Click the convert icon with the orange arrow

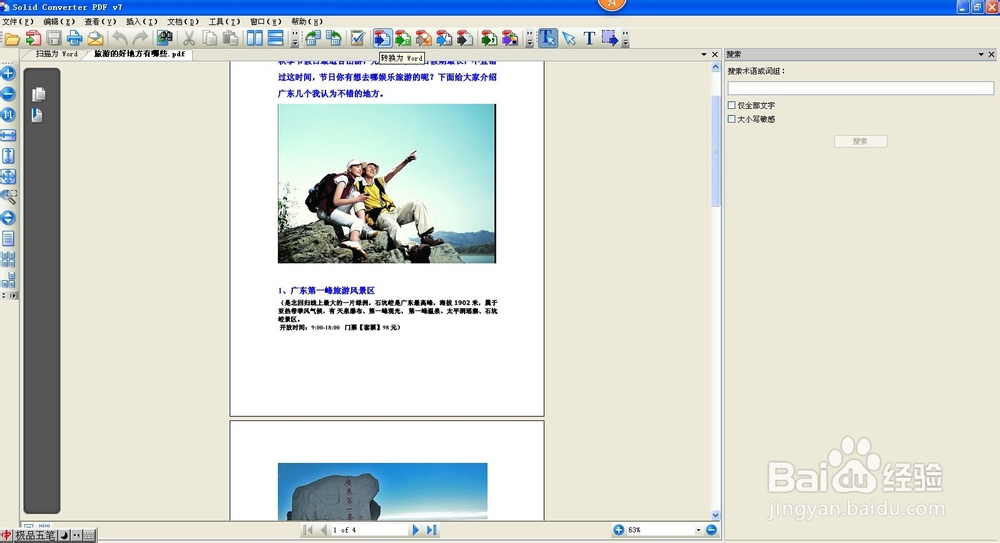click(x=423, y=39)
